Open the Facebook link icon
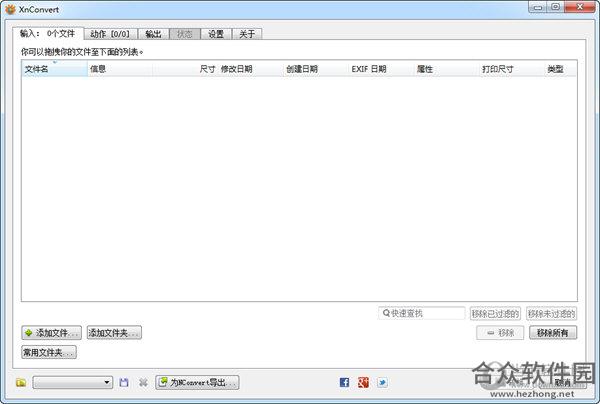600x404 pixels. tap(344, 382)
